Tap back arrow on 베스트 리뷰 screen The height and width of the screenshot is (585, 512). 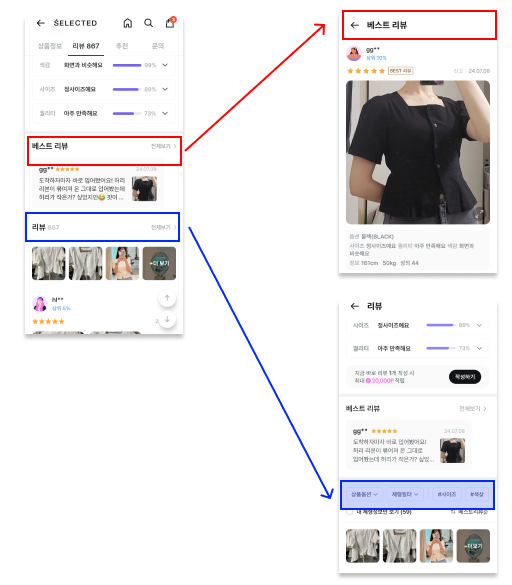pyautogui.click(x=355, y=25)
